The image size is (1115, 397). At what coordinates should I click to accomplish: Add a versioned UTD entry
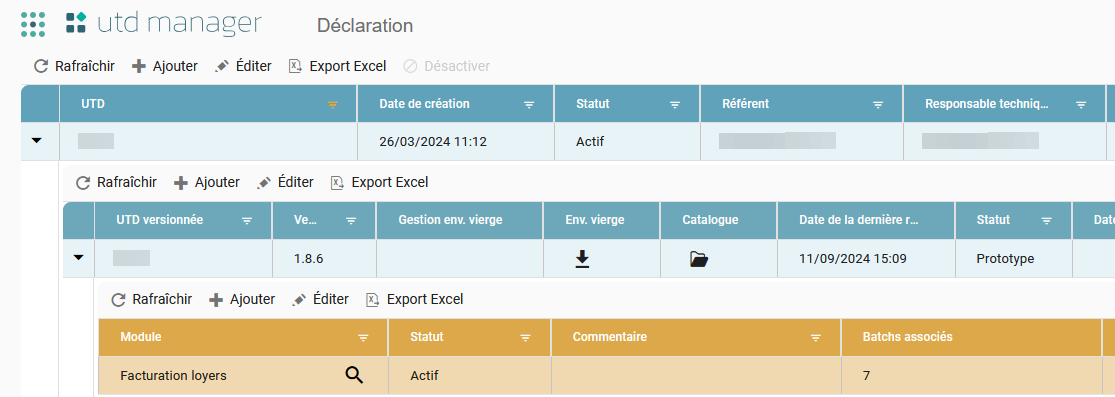(x=206, y=182)
